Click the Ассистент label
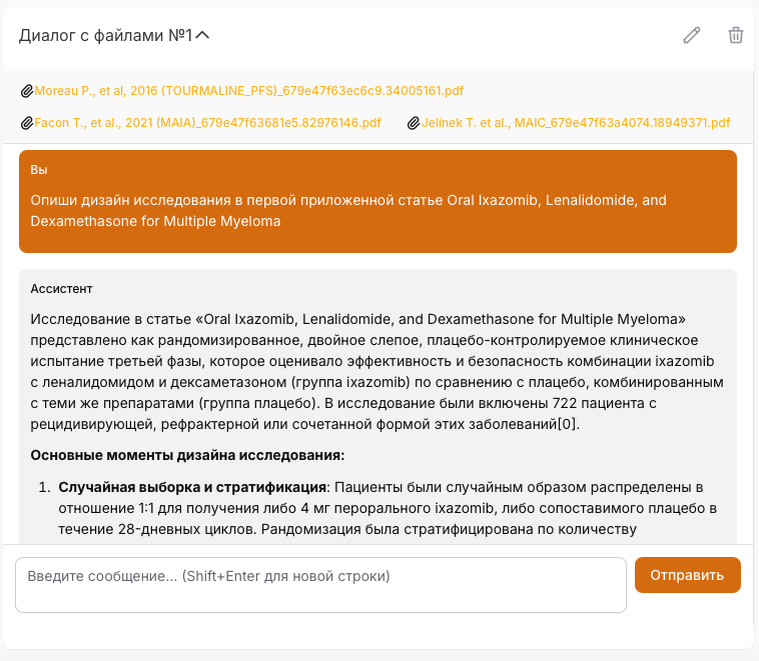Screen dimensions: 759x661 point(61,289)
